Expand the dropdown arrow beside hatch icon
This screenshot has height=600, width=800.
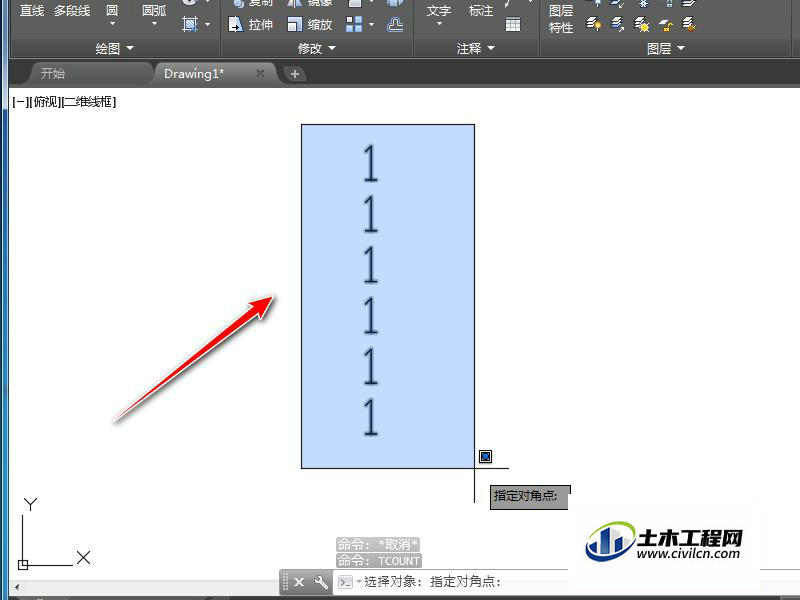click(x=208, y=24)
